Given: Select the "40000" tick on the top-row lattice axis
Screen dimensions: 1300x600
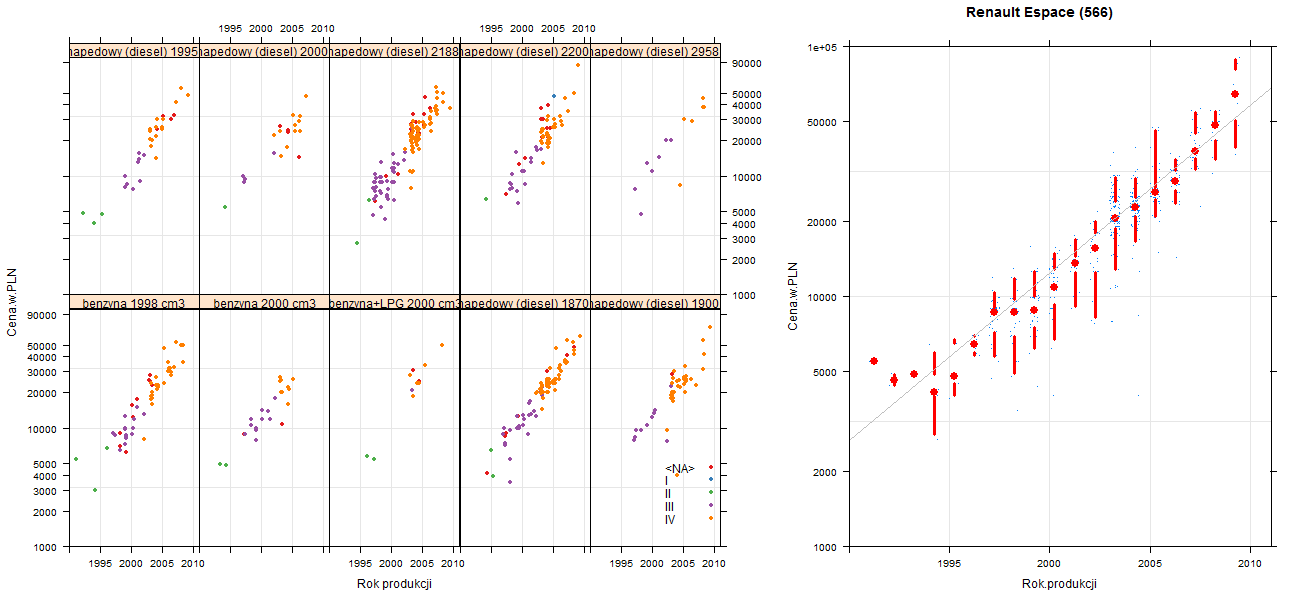Looking at the screenshot, I should tap(748, 105).
